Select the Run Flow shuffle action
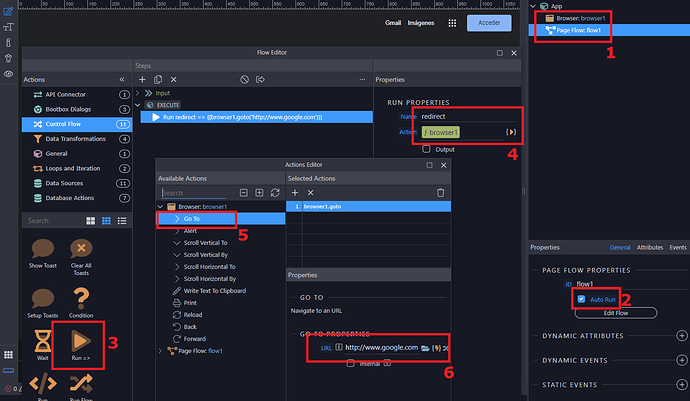The height and width of the screenshot is (401, 690). point(81,383)
